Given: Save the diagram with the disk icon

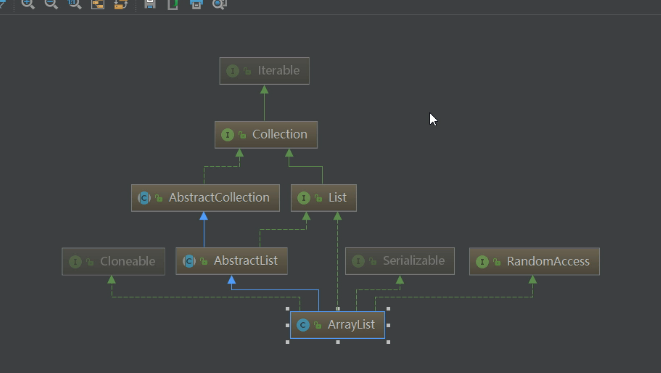Looking at the screenshot, I should pos(150,4).
